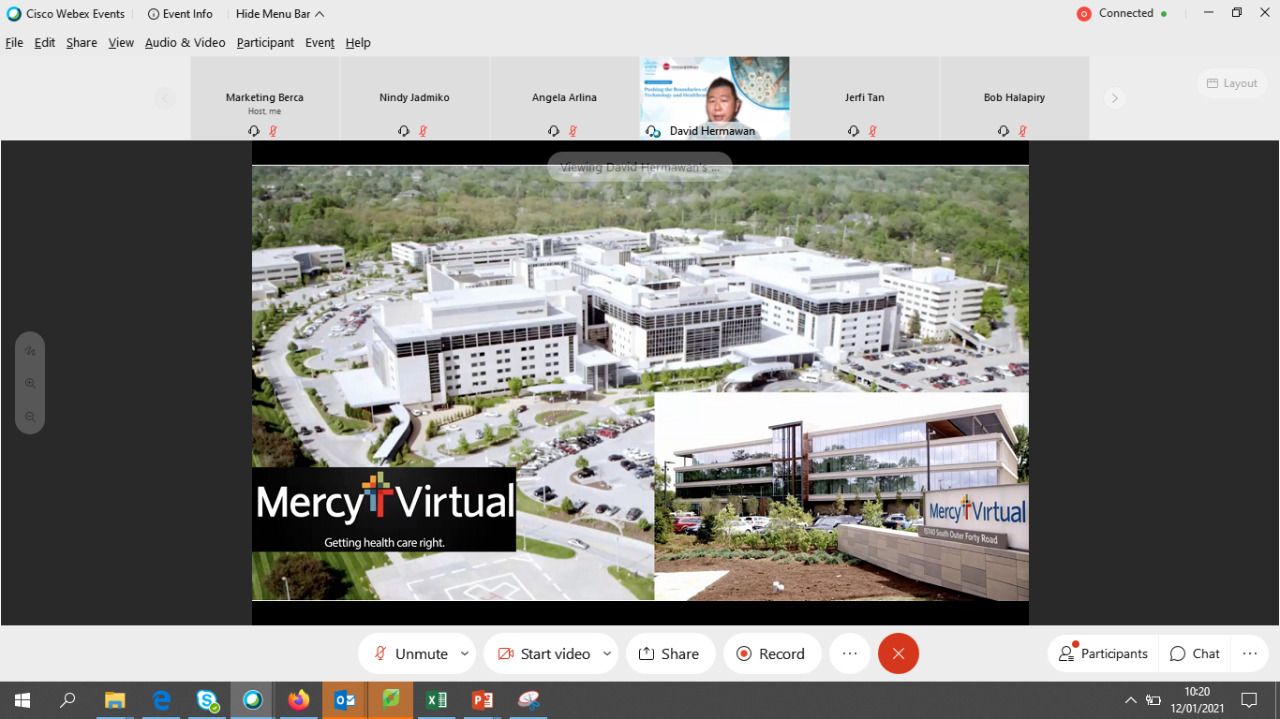Open Outlook from the taskbar

click(x=345, y=700)
